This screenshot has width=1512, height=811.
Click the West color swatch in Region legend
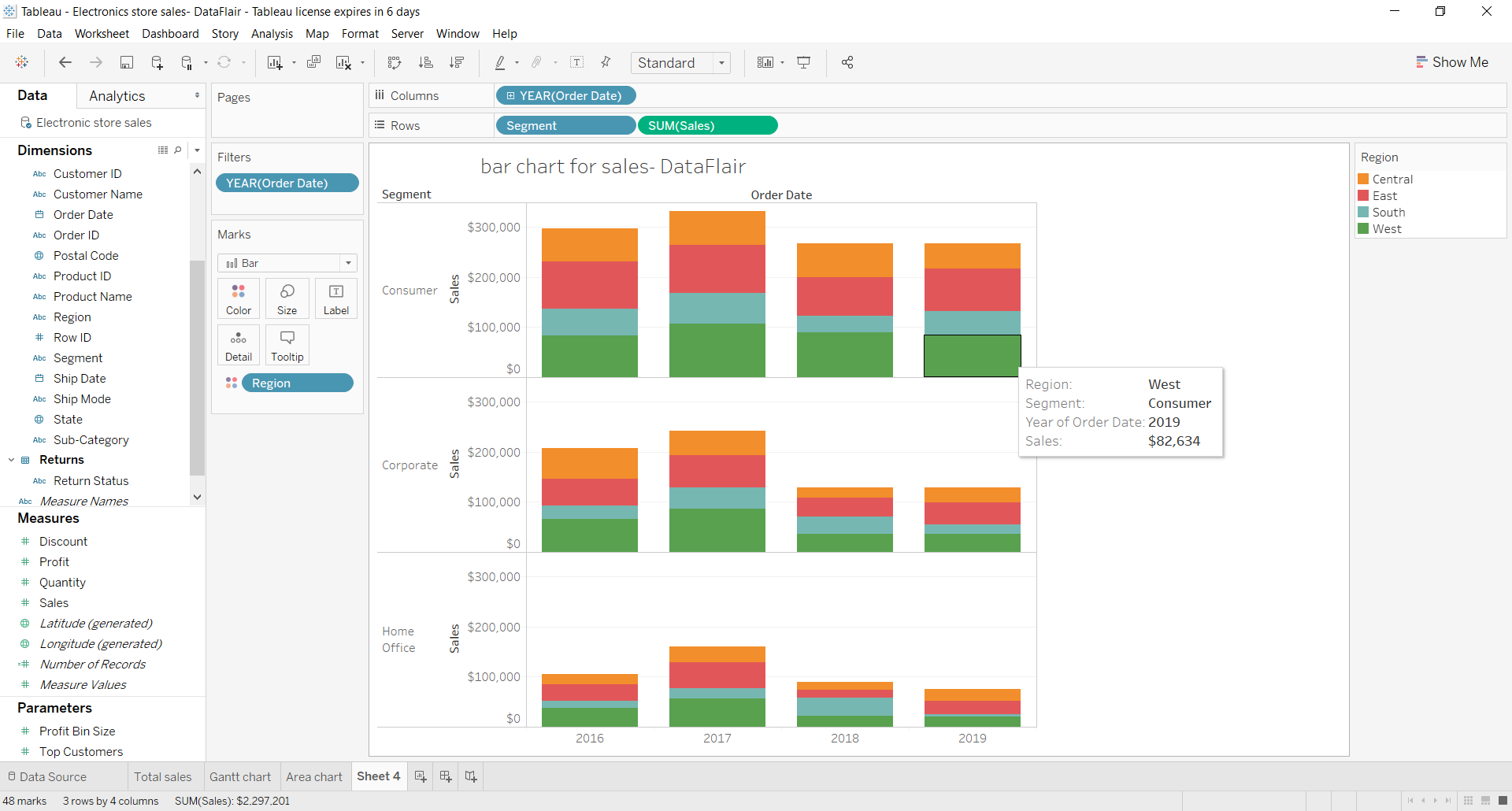pos(1364,228)
